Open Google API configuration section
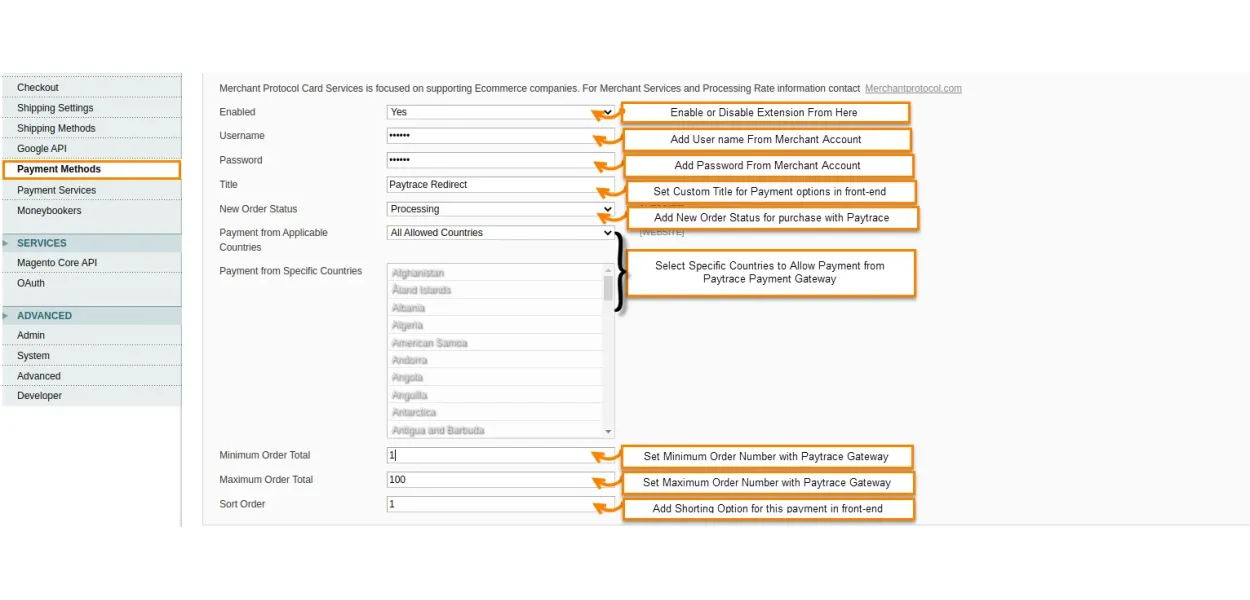1250x600 pixels. click(x=42, y=149)
